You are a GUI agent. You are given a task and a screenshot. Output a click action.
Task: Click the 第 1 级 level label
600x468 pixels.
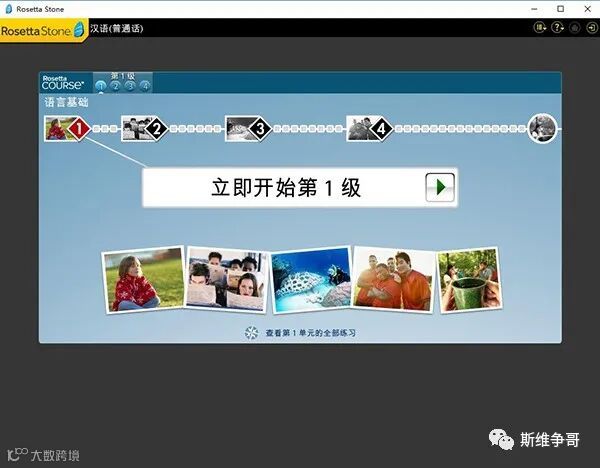pos(123,76)
